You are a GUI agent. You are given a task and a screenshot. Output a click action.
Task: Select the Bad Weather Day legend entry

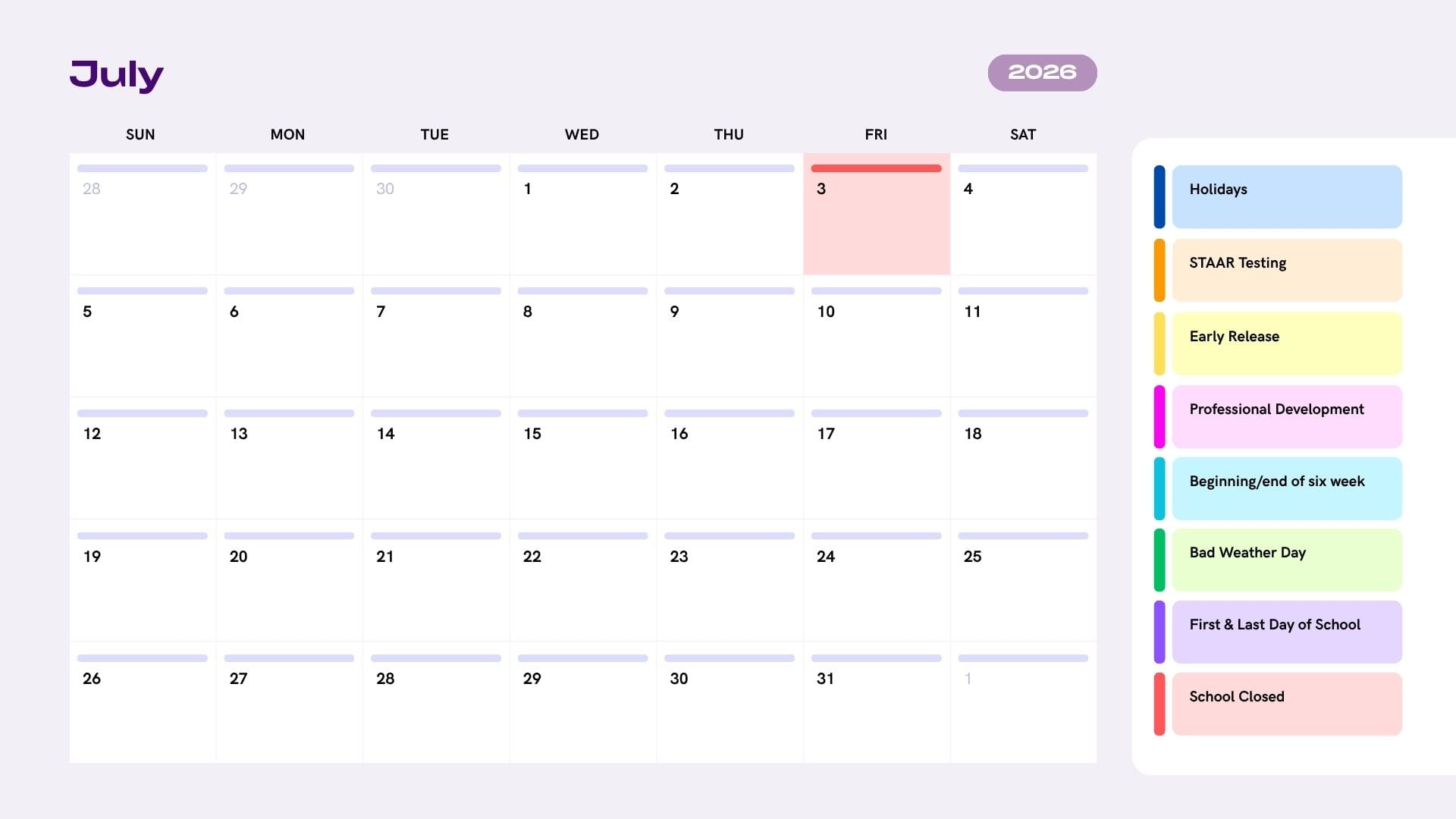tap(1286, 560)
